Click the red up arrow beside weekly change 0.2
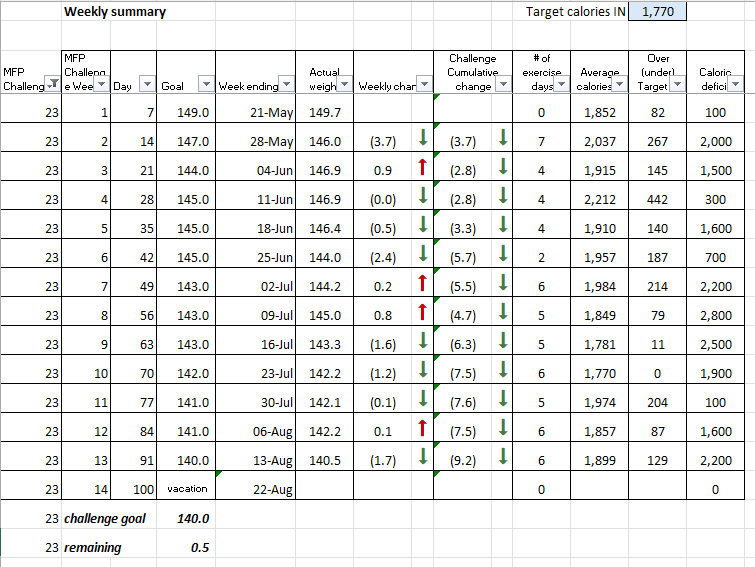 coord(422,283)
